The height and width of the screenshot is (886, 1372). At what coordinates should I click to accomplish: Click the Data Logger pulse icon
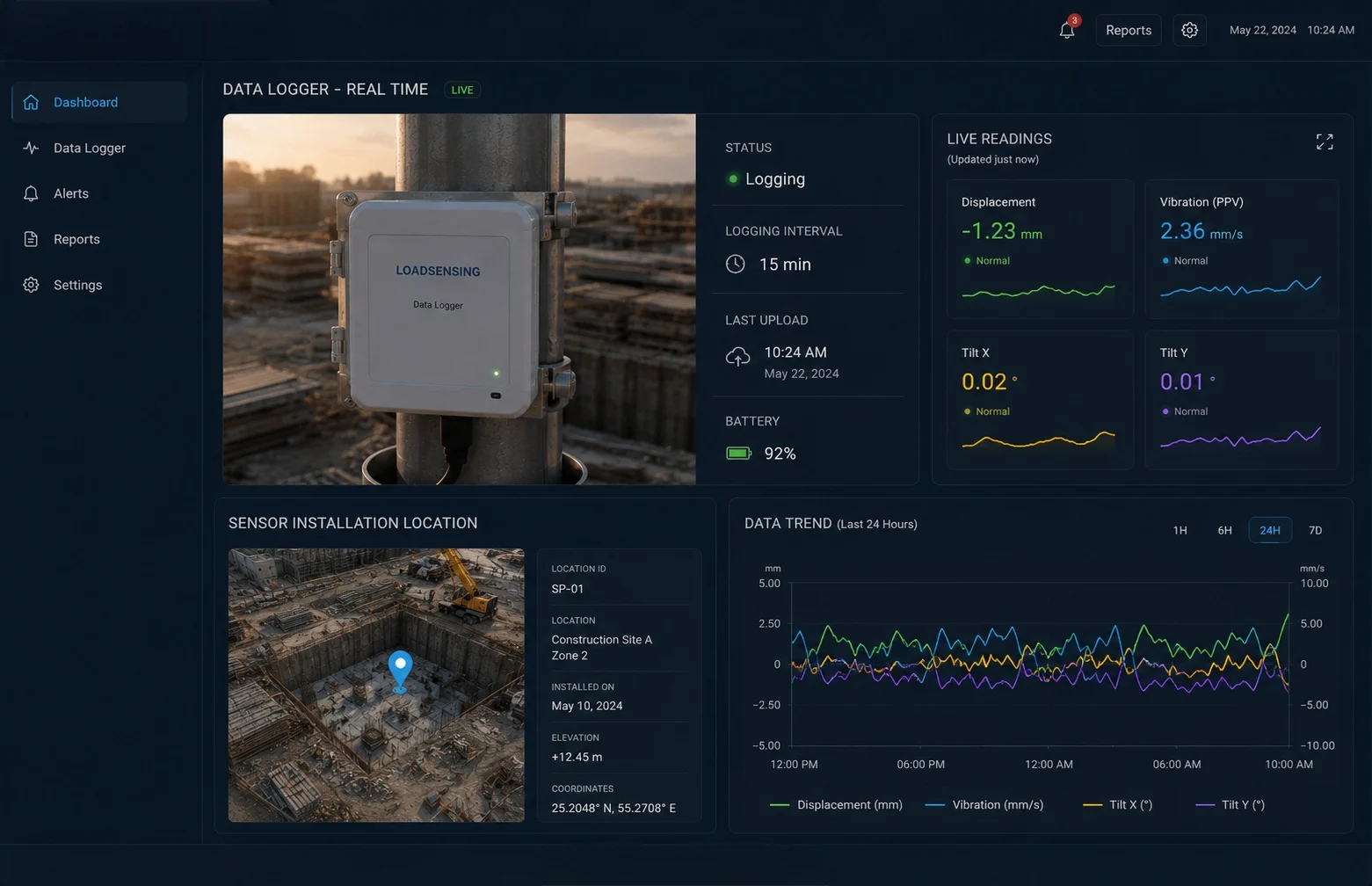[31, 148]
